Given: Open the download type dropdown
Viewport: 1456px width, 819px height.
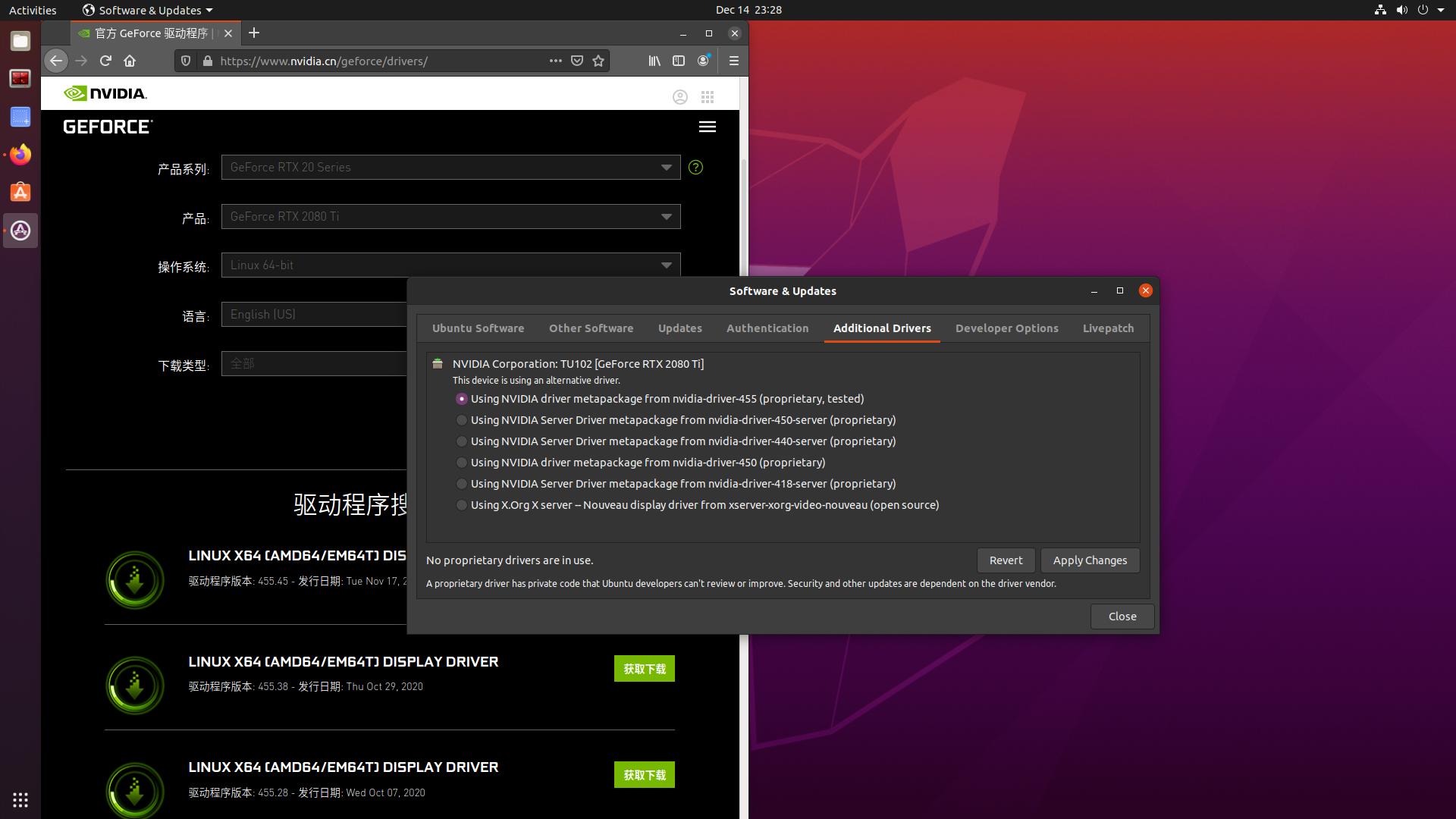Looking at the screenshot, I should (x=314, y=364).
